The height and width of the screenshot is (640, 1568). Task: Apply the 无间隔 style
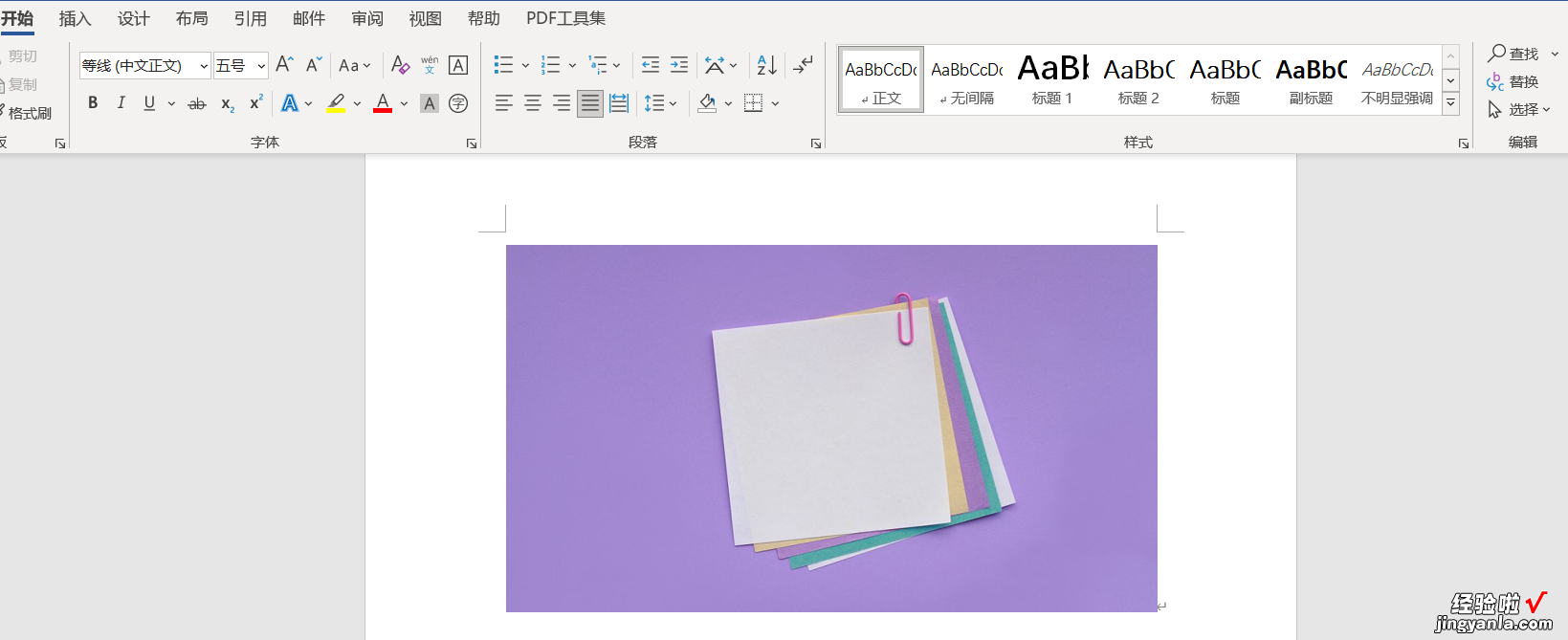click(x=966, y=79)
